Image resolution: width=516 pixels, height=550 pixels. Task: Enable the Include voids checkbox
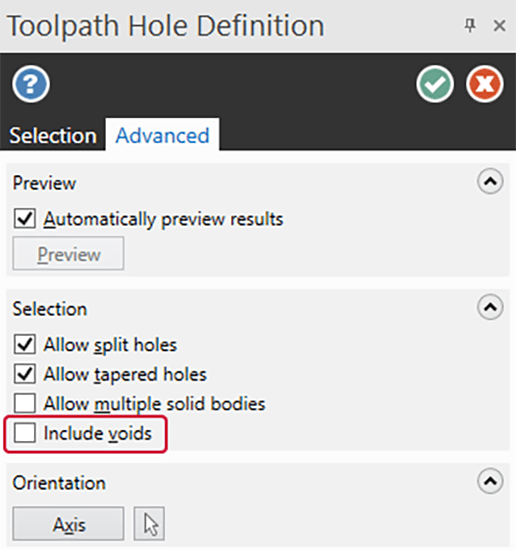(25, 432)
